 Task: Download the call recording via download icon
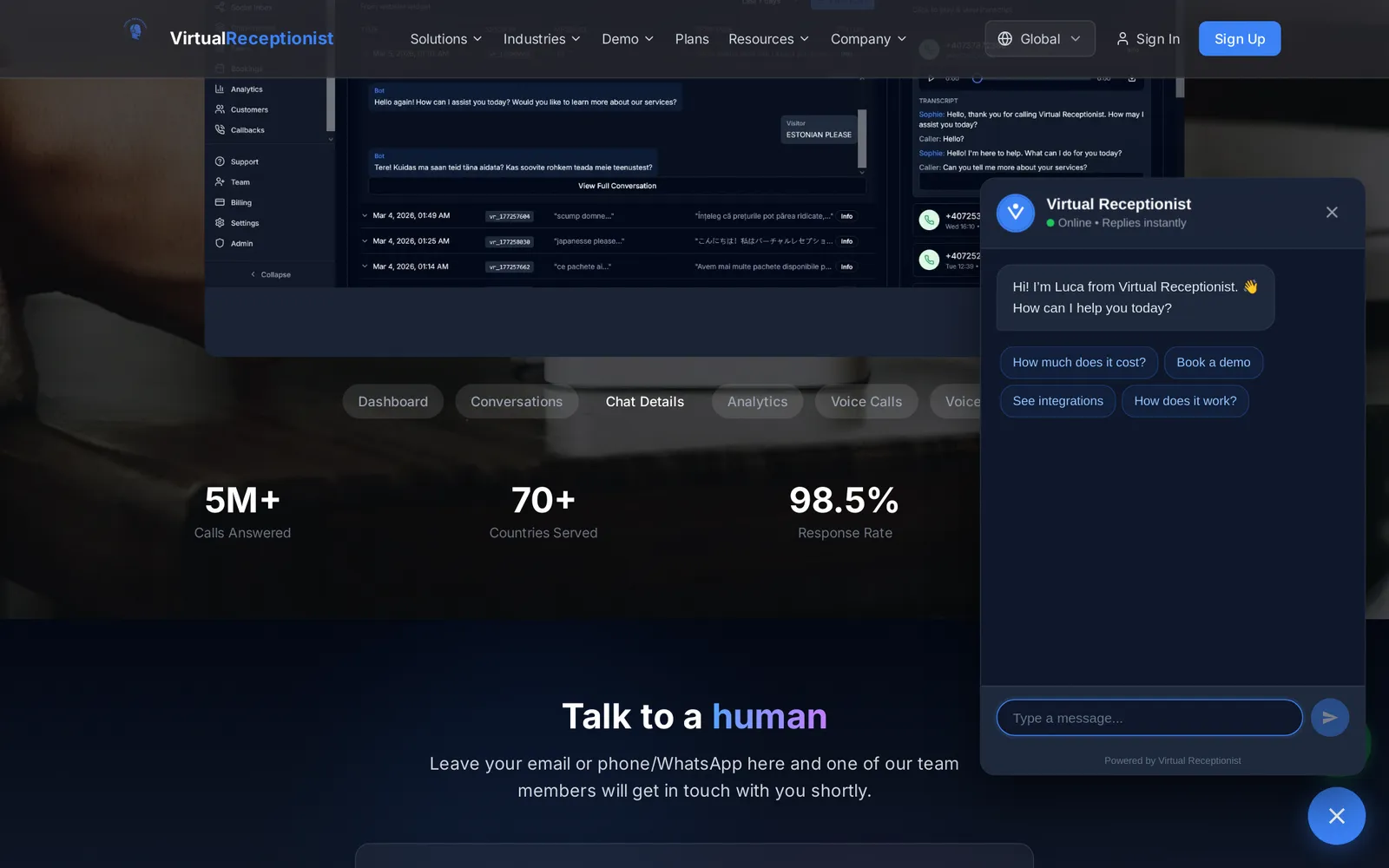(x=1131, y=78)
